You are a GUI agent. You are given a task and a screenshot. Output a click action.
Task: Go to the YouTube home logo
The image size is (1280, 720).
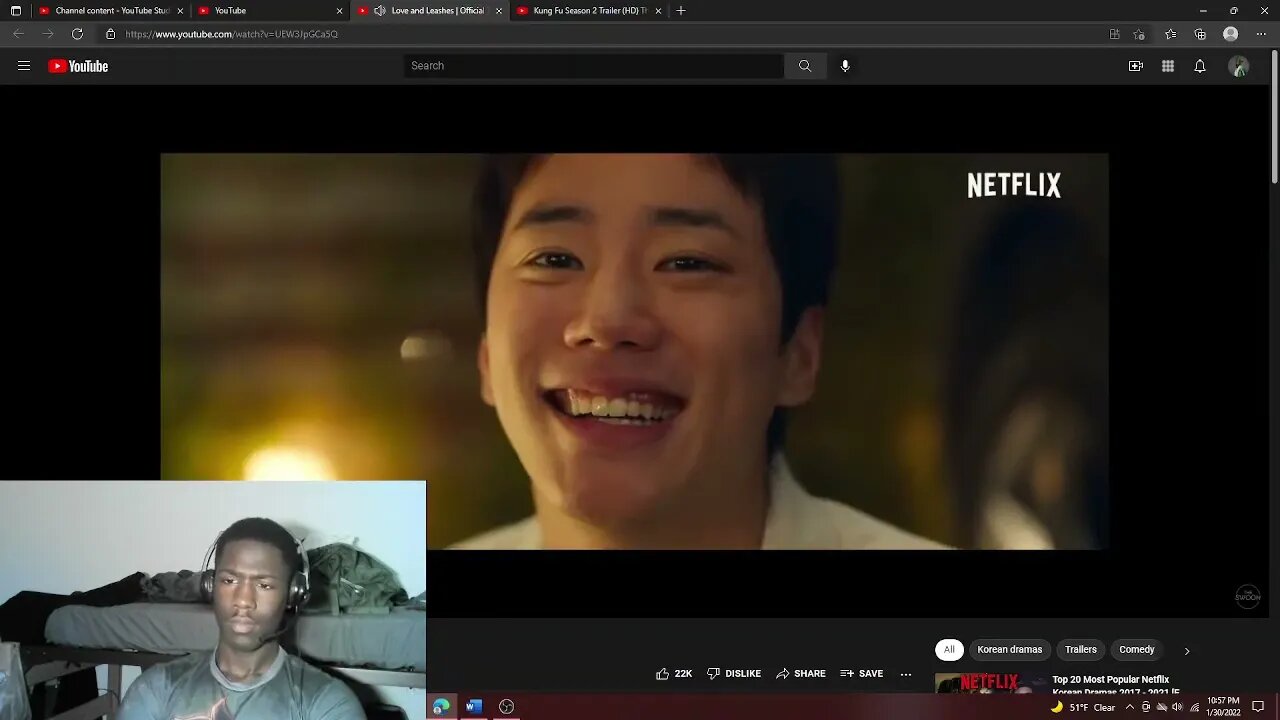coord(78,66)
